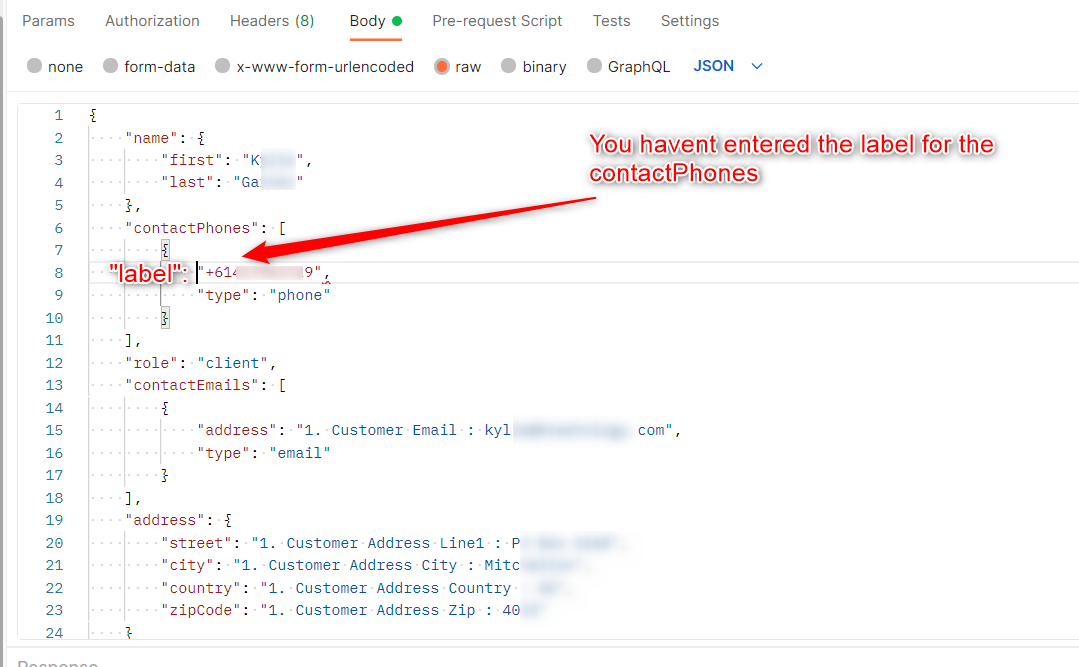Screen dimensions: 1079x667
Task: Choose the binary radio option
Action: click(509, 66)
